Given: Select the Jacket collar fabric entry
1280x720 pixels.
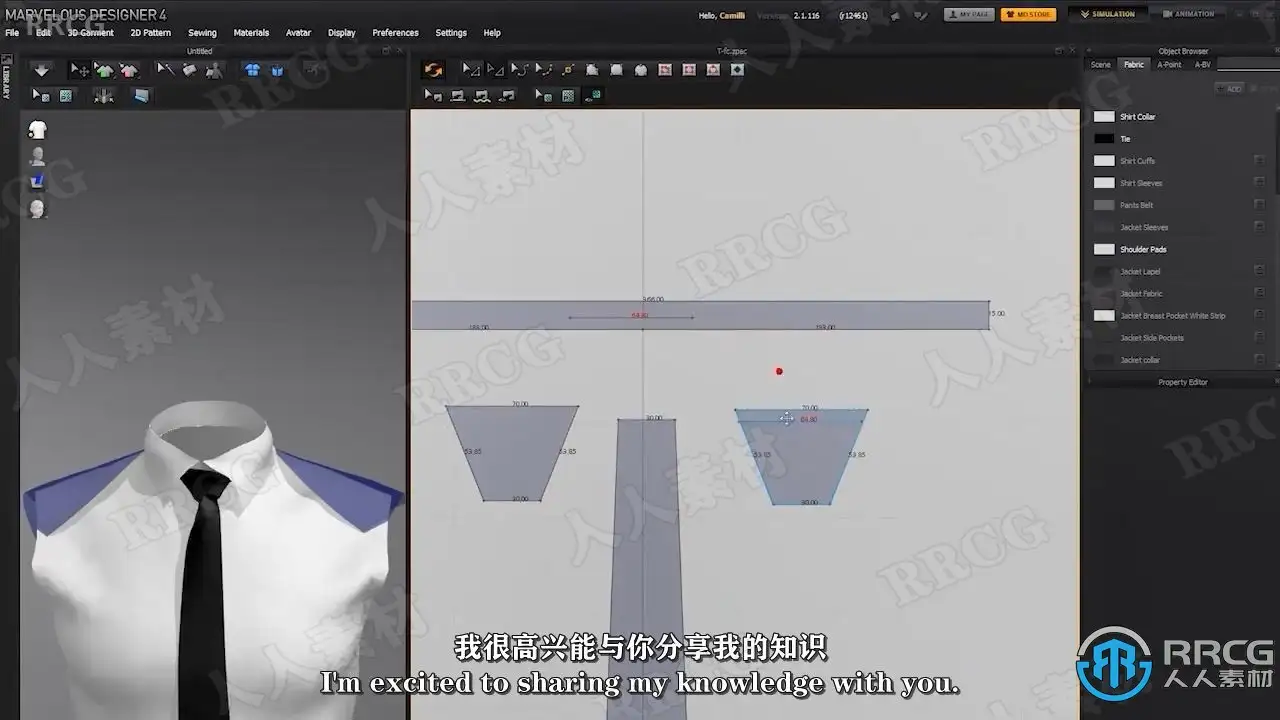Looking at the screenshot, I should (x=1140, y=360).
